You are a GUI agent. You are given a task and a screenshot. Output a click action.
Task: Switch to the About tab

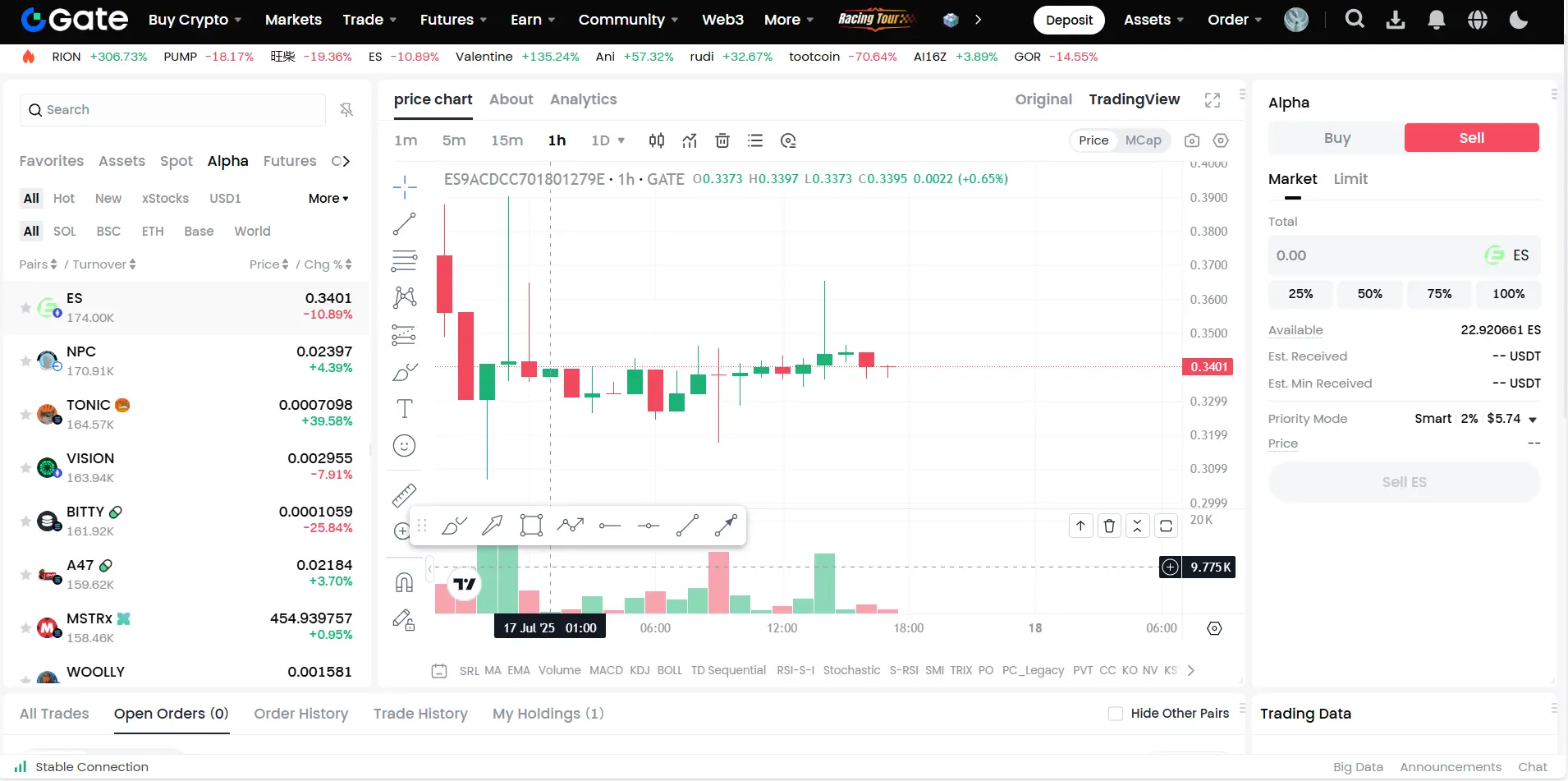pos(511,99)
